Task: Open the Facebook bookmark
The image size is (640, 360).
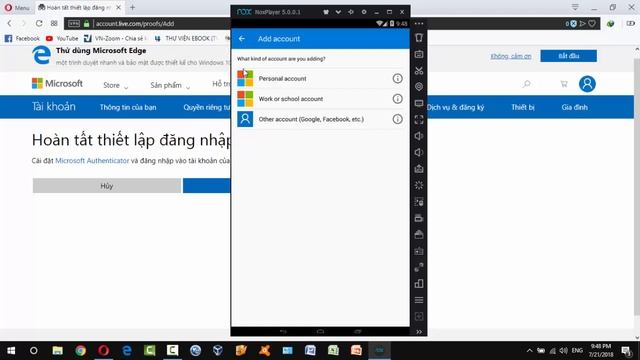Action: pos(22,38)
